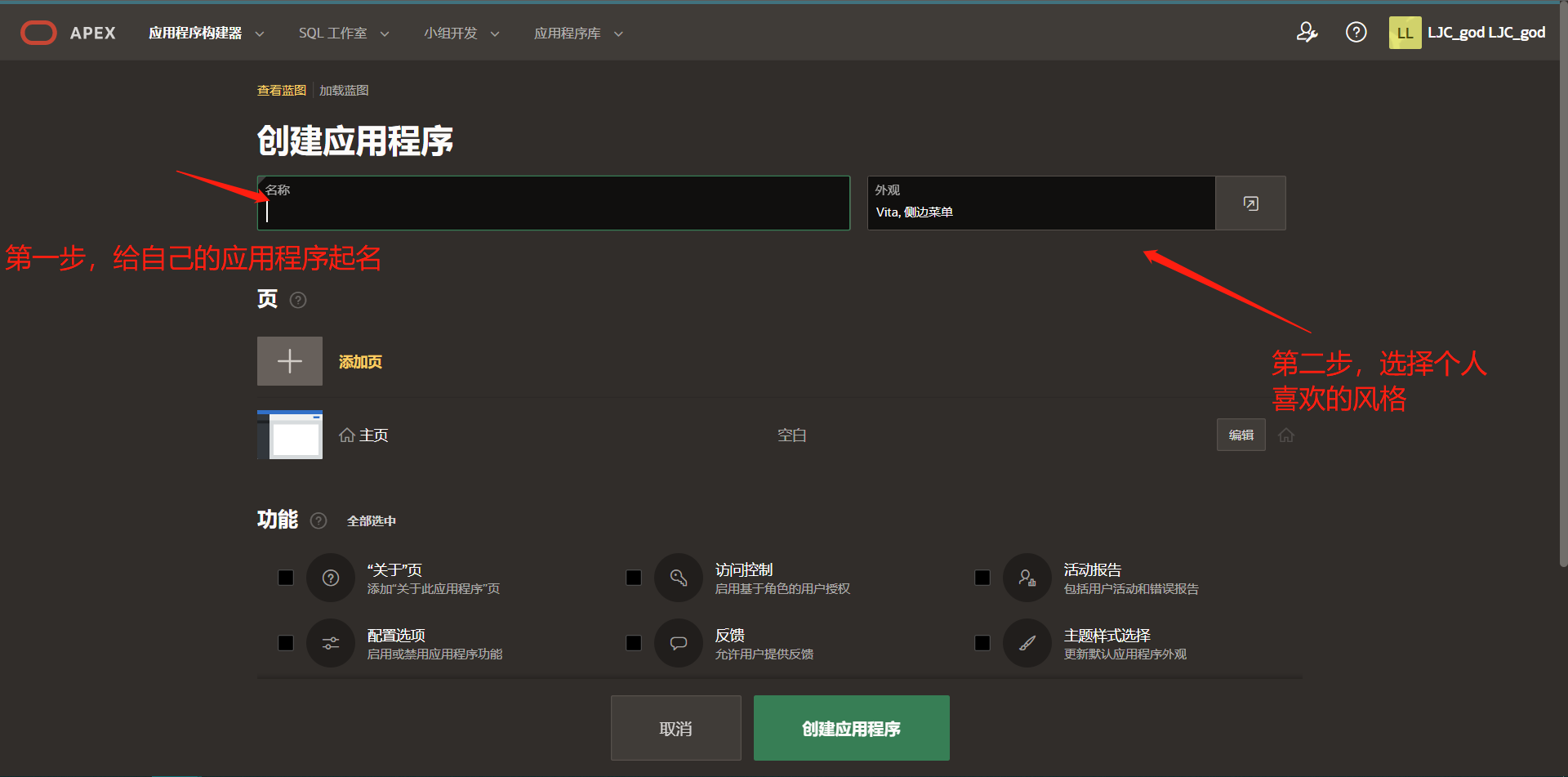
Task: Click the plus icon to 添加页
Action: 289,360
